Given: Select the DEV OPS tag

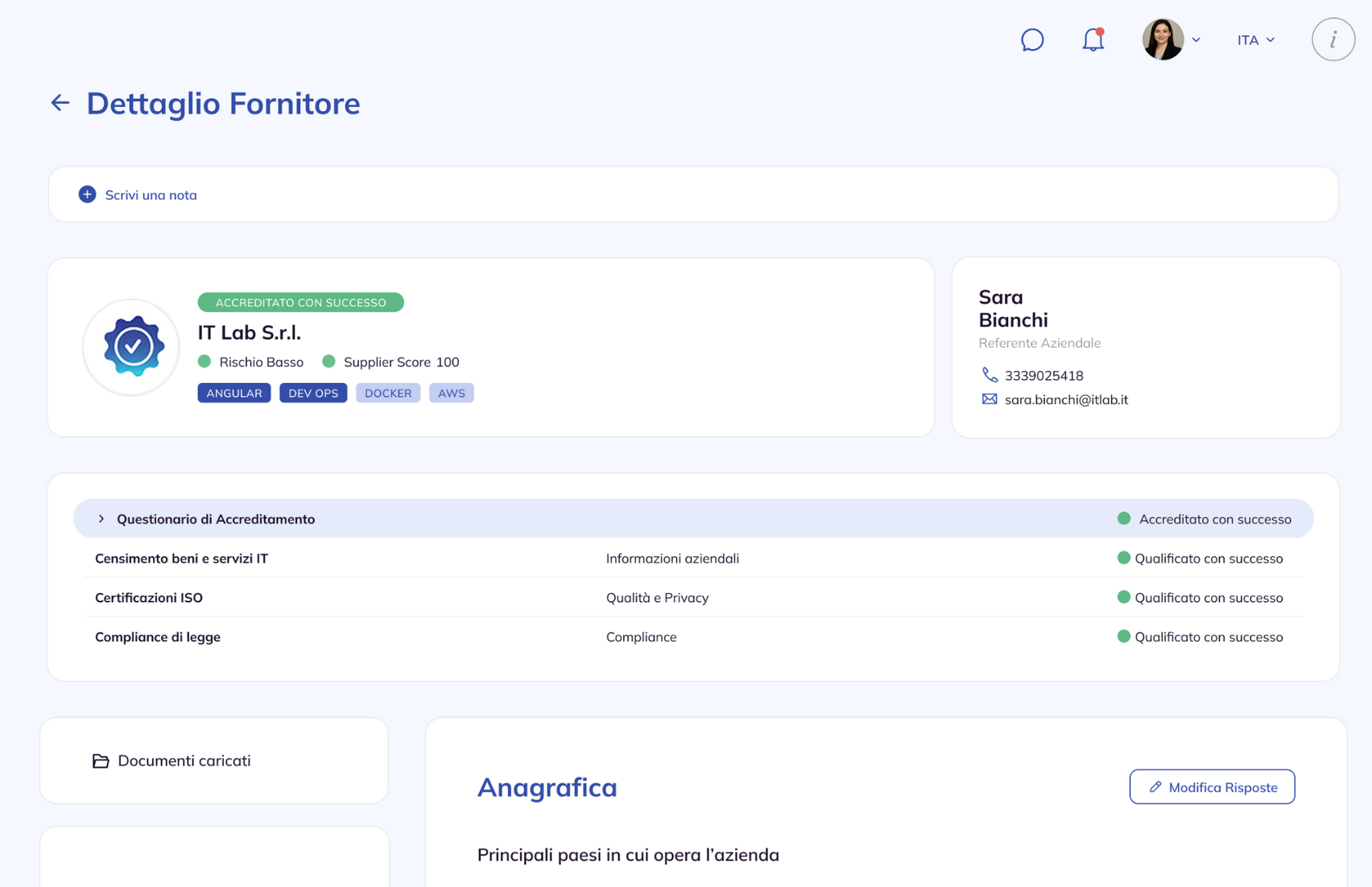Looking at the screenshot, I should coord(313,393).
